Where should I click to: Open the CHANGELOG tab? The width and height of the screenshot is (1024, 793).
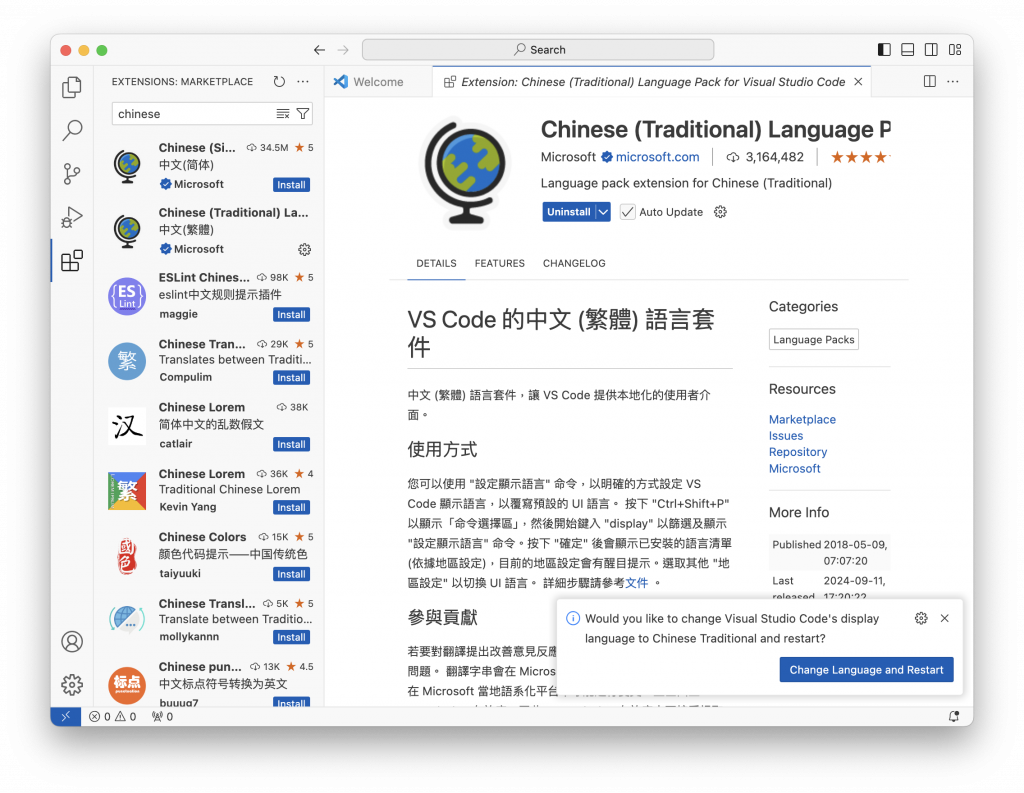point(574,263)
